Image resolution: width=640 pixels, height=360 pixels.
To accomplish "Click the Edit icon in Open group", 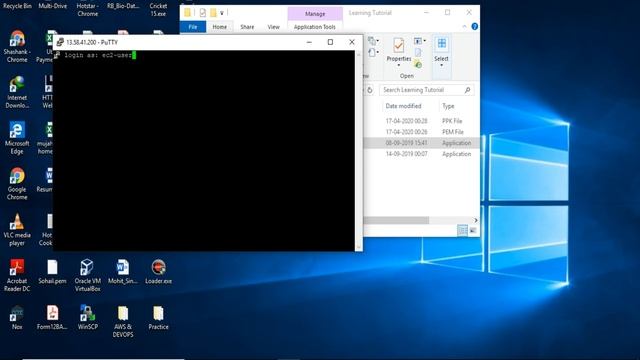I will [x=418, y=53].
